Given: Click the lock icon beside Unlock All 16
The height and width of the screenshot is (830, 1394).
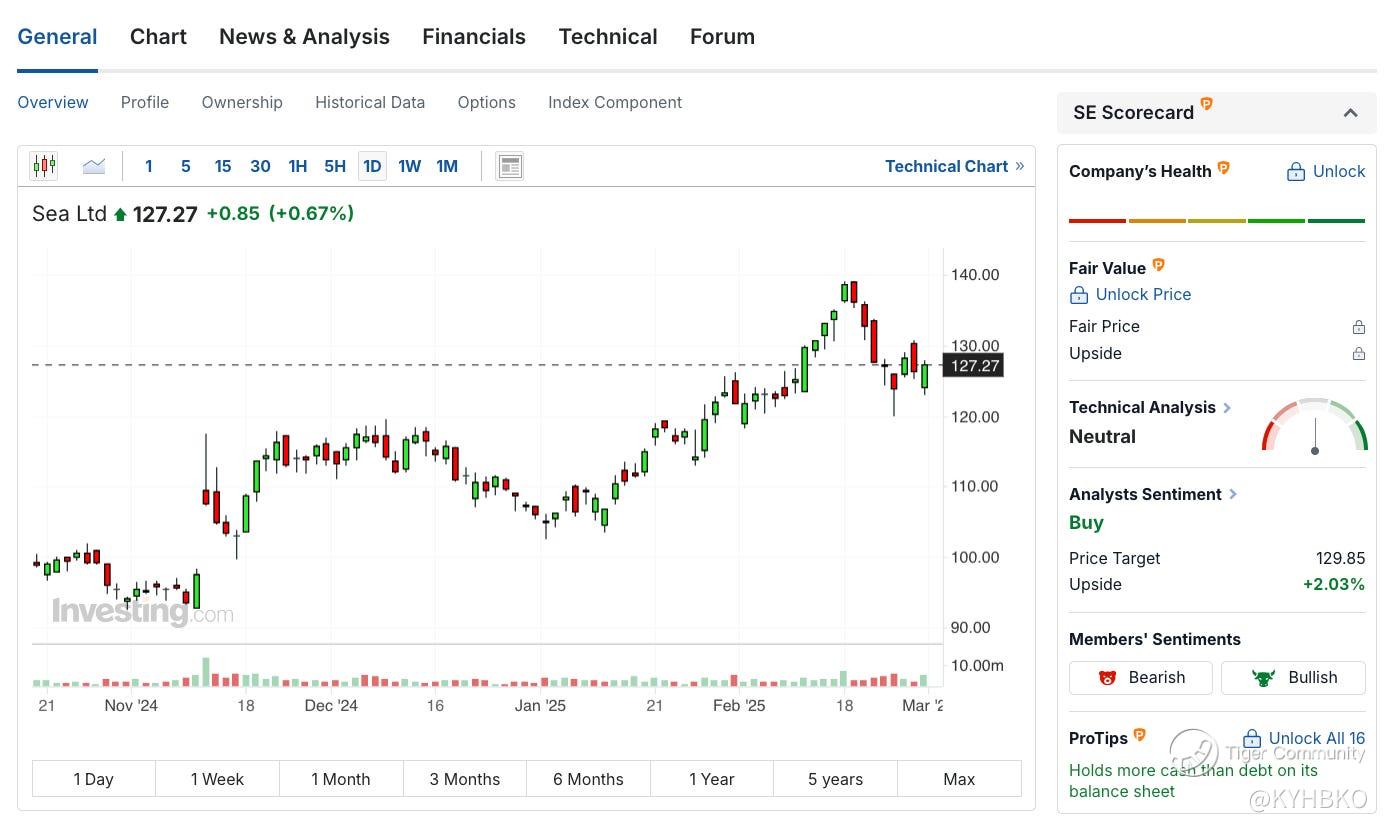Looking at the screenshot, I should pyautogui.click(x=1252, y=739).
